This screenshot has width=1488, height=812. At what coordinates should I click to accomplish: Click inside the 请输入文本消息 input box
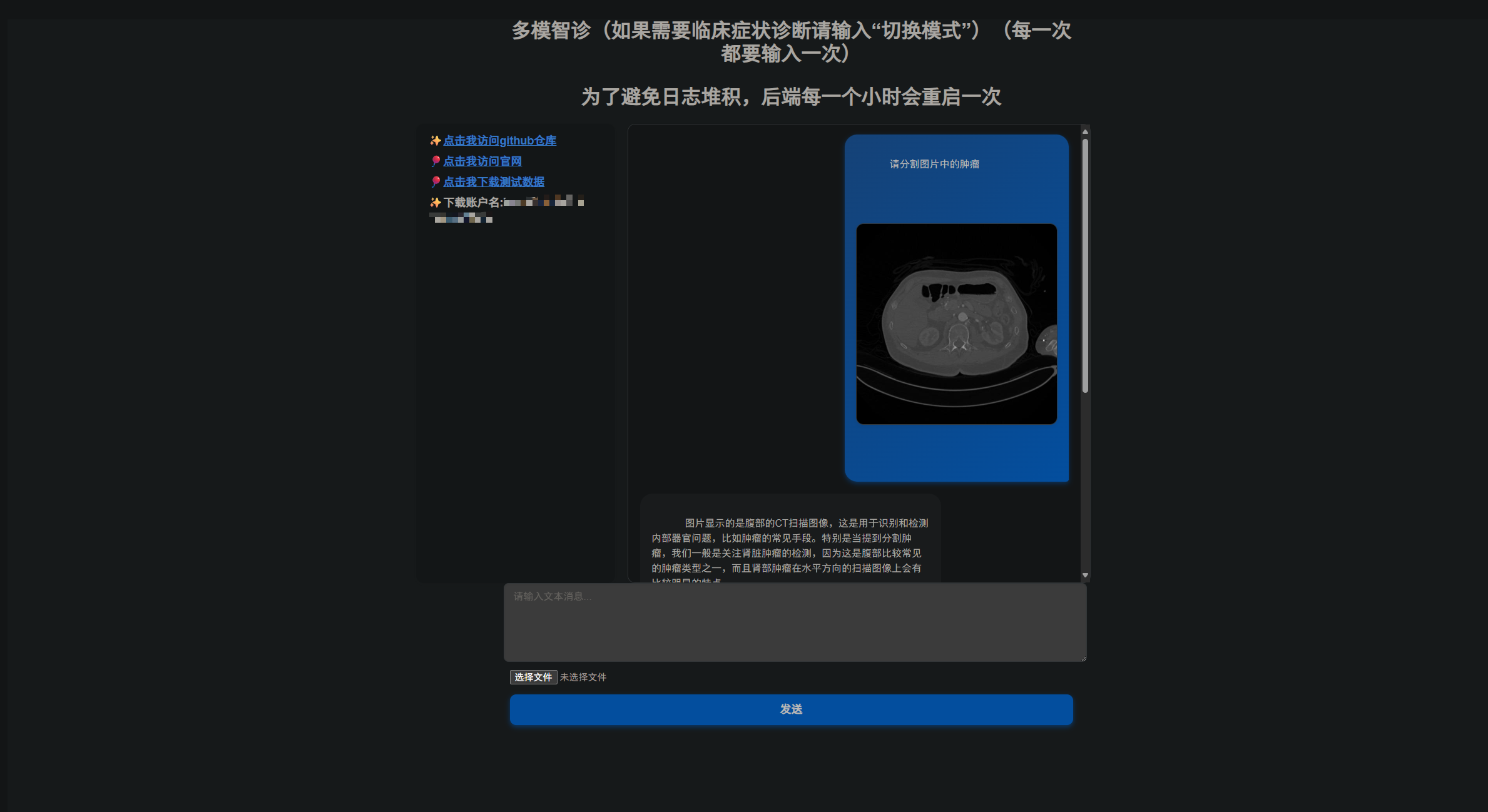[795, 622]
